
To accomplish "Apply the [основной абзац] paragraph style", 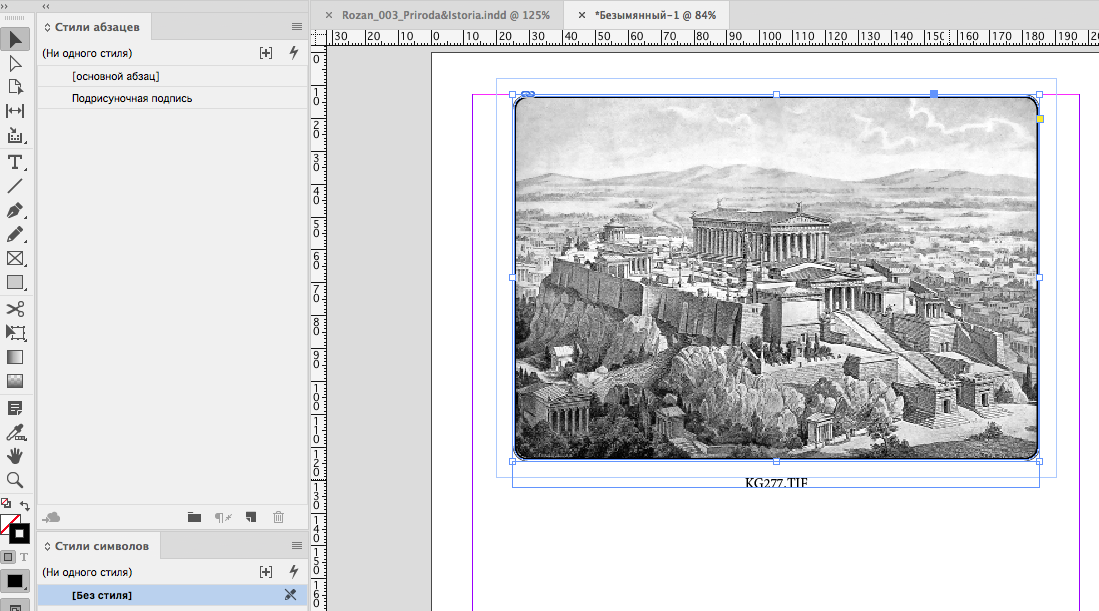I will click(x=116, y=76).
